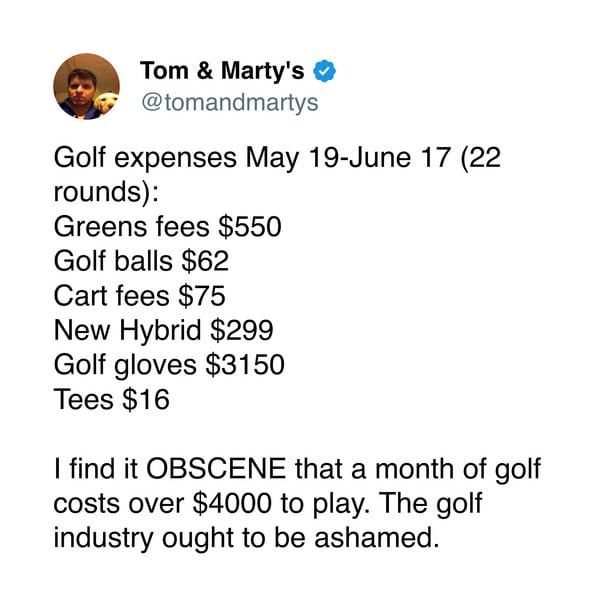The width and height of the screenshot is (599, 608).
Task: Click the word OBSCENE in the tweet
Action: [x=216, y=469]
